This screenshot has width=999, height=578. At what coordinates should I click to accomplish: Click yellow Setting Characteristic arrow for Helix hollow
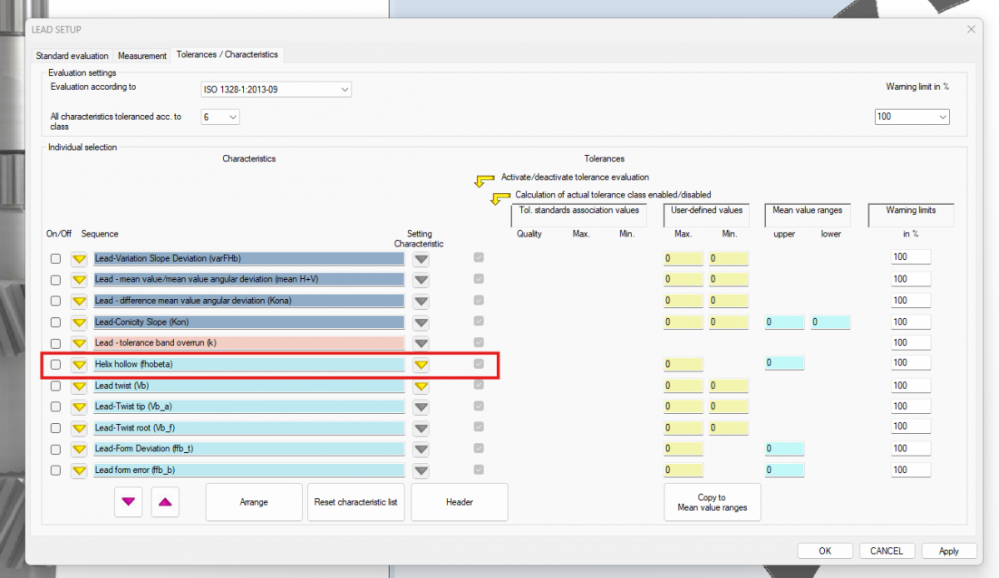tap(421, 365)
